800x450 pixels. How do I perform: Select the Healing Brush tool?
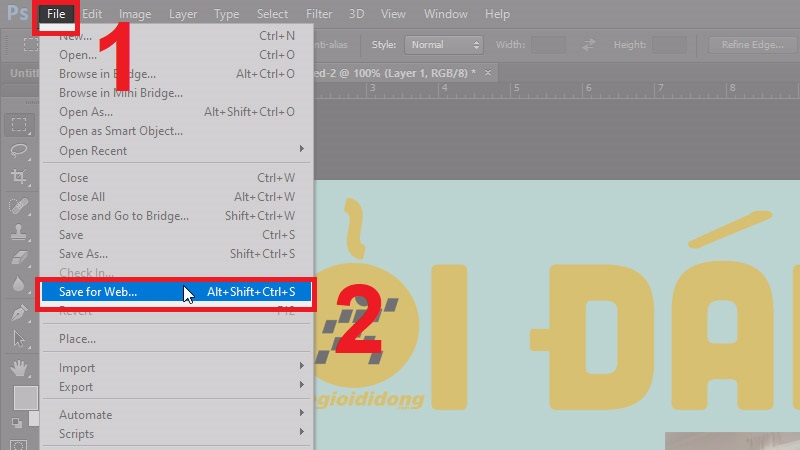click(x=19, y=206)
